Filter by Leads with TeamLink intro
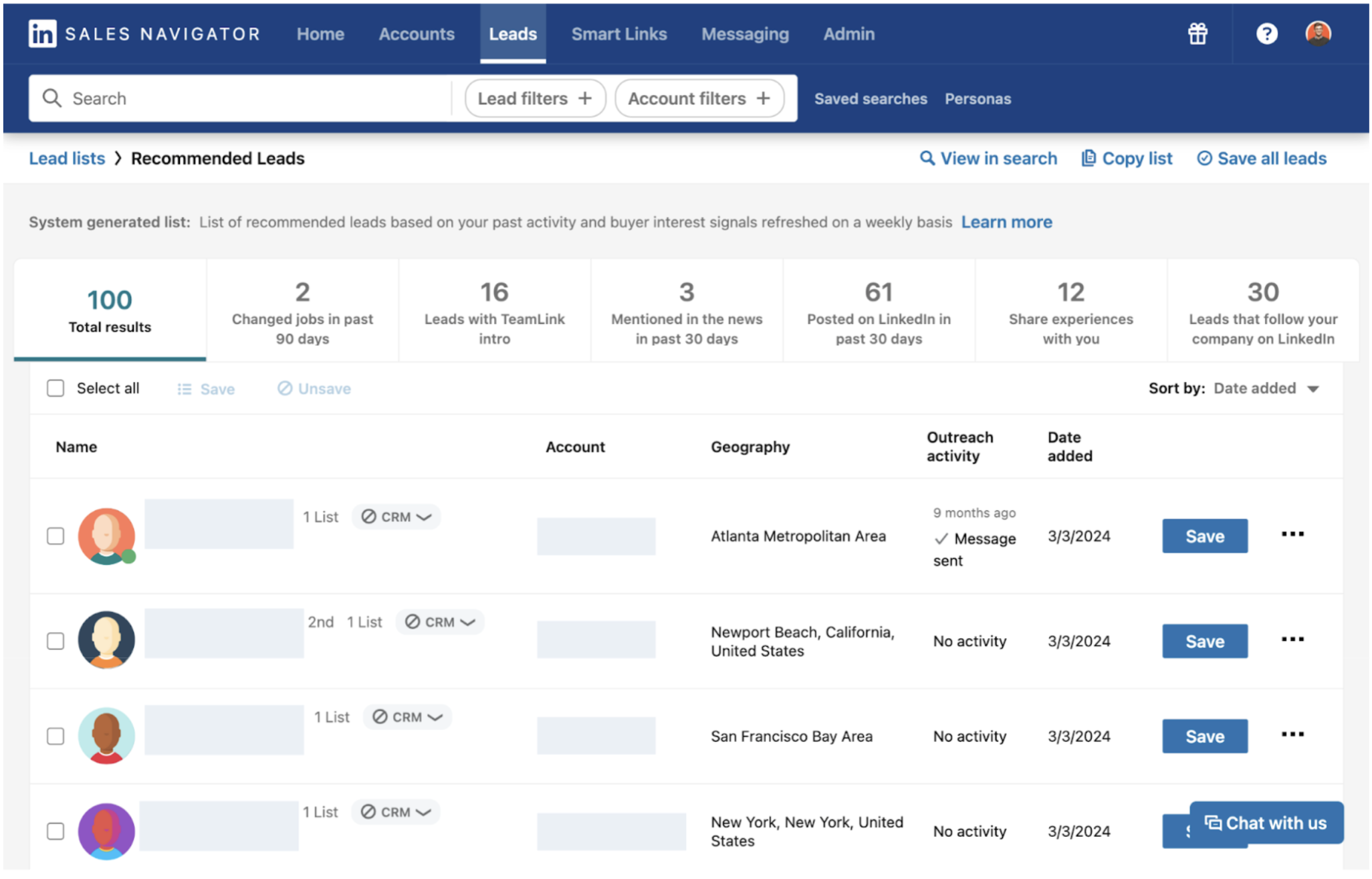 click(x=495, y=310)
